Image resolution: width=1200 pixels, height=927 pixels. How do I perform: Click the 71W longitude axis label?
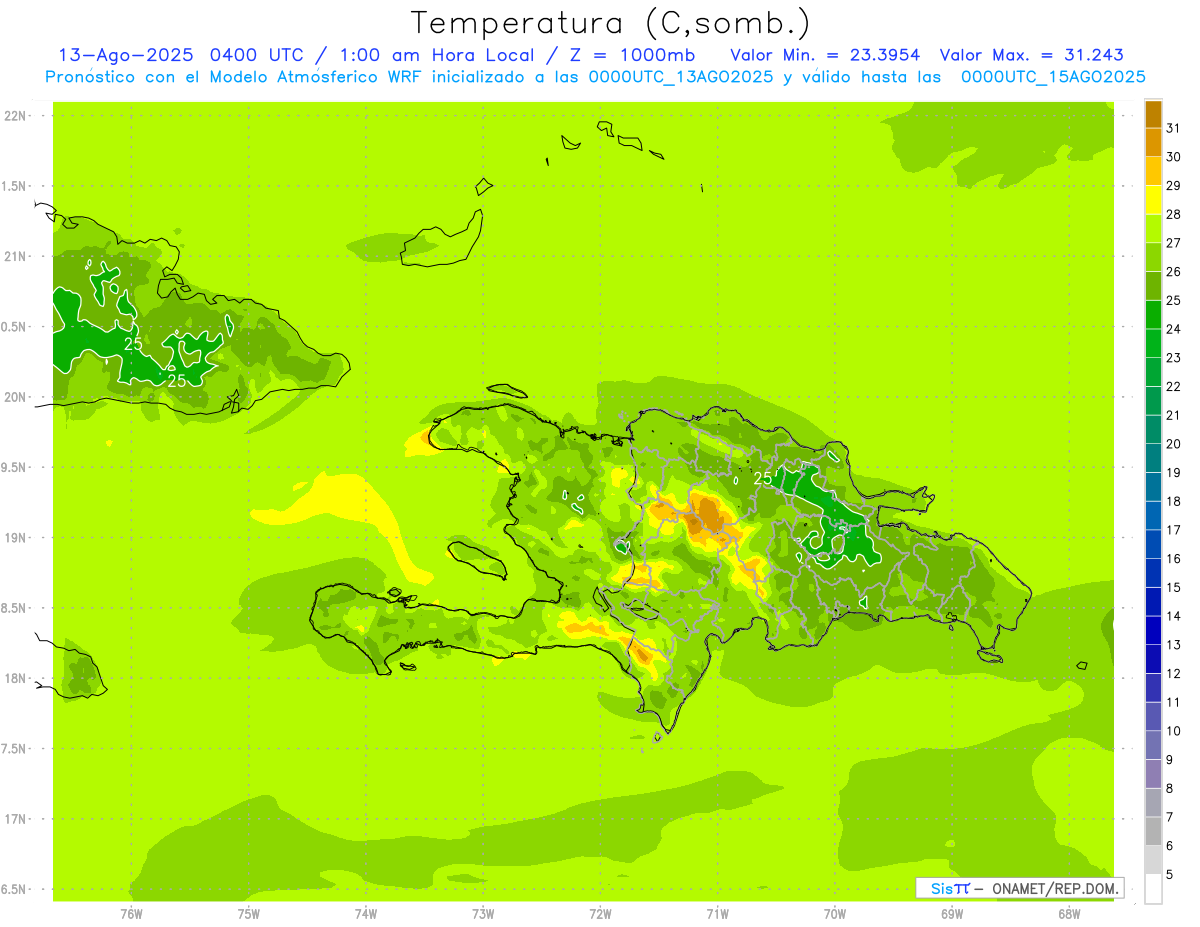pyautogui.click(x=717, y=914)
